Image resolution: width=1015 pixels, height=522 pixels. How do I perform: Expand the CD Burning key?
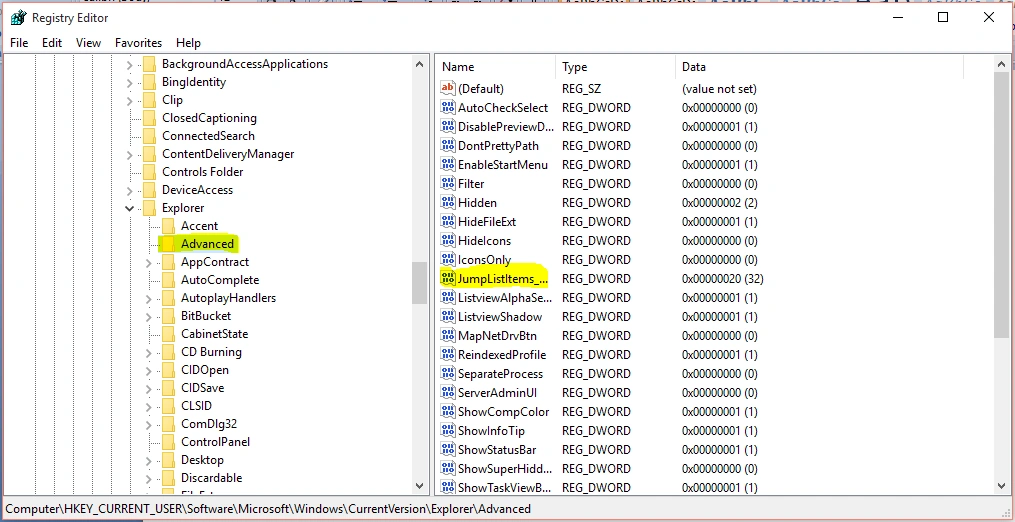pos(148,352)
